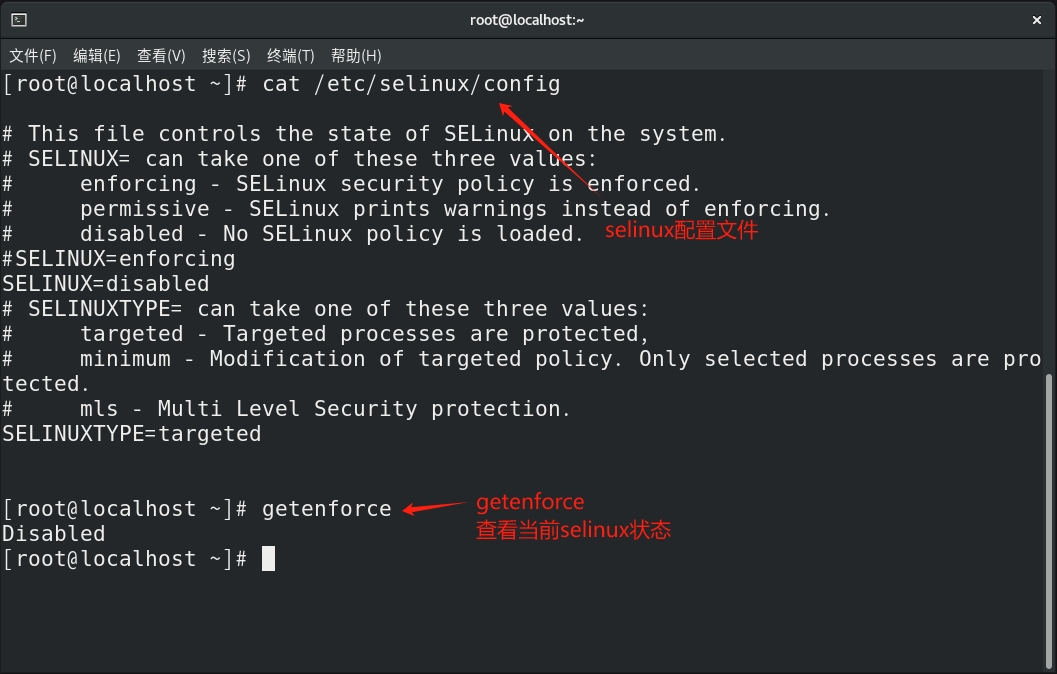Click the terminal icon in title bar

tap(19, 20)
